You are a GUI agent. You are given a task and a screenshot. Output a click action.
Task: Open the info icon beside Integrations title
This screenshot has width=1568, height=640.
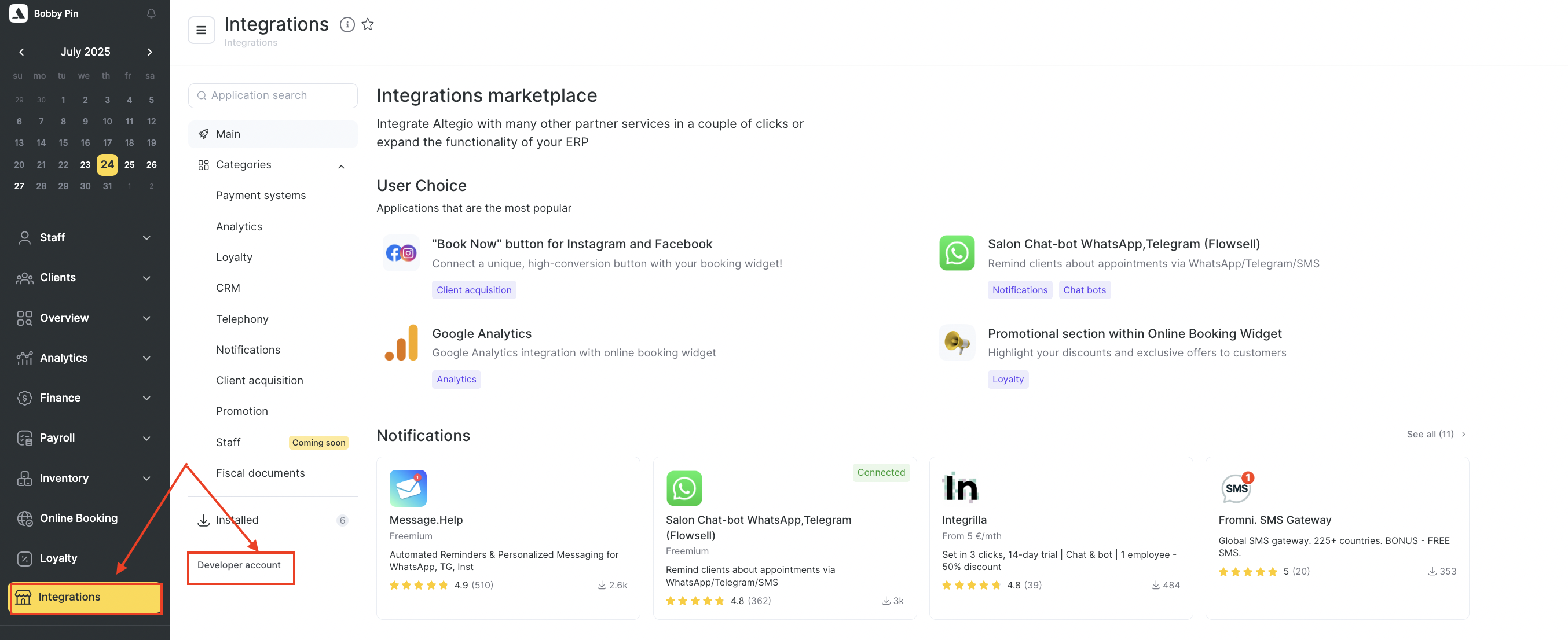(x=347, y=24)
